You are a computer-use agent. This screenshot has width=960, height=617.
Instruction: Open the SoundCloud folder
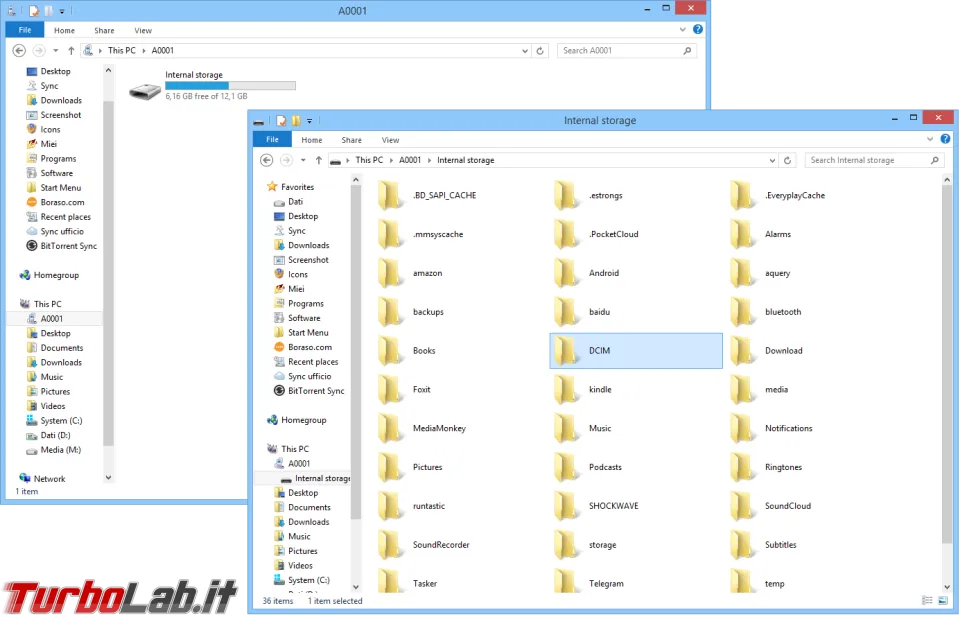pos(771,506)
